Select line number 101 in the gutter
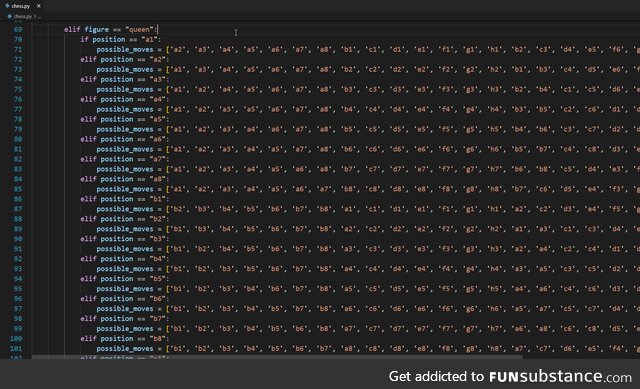Screen dimensions: 640x389 click(16, 349)
